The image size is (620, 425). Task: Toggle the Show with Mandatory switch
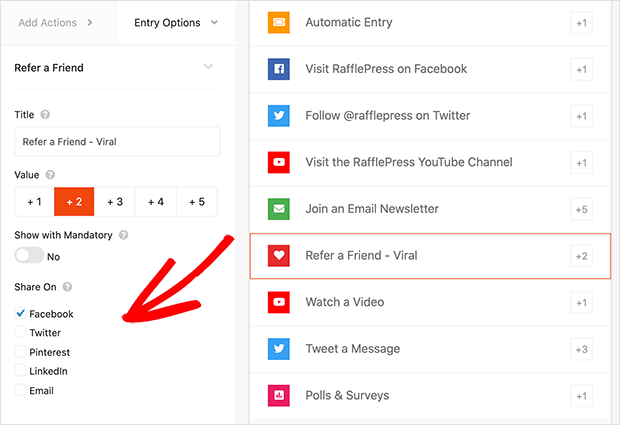(29, 255)
